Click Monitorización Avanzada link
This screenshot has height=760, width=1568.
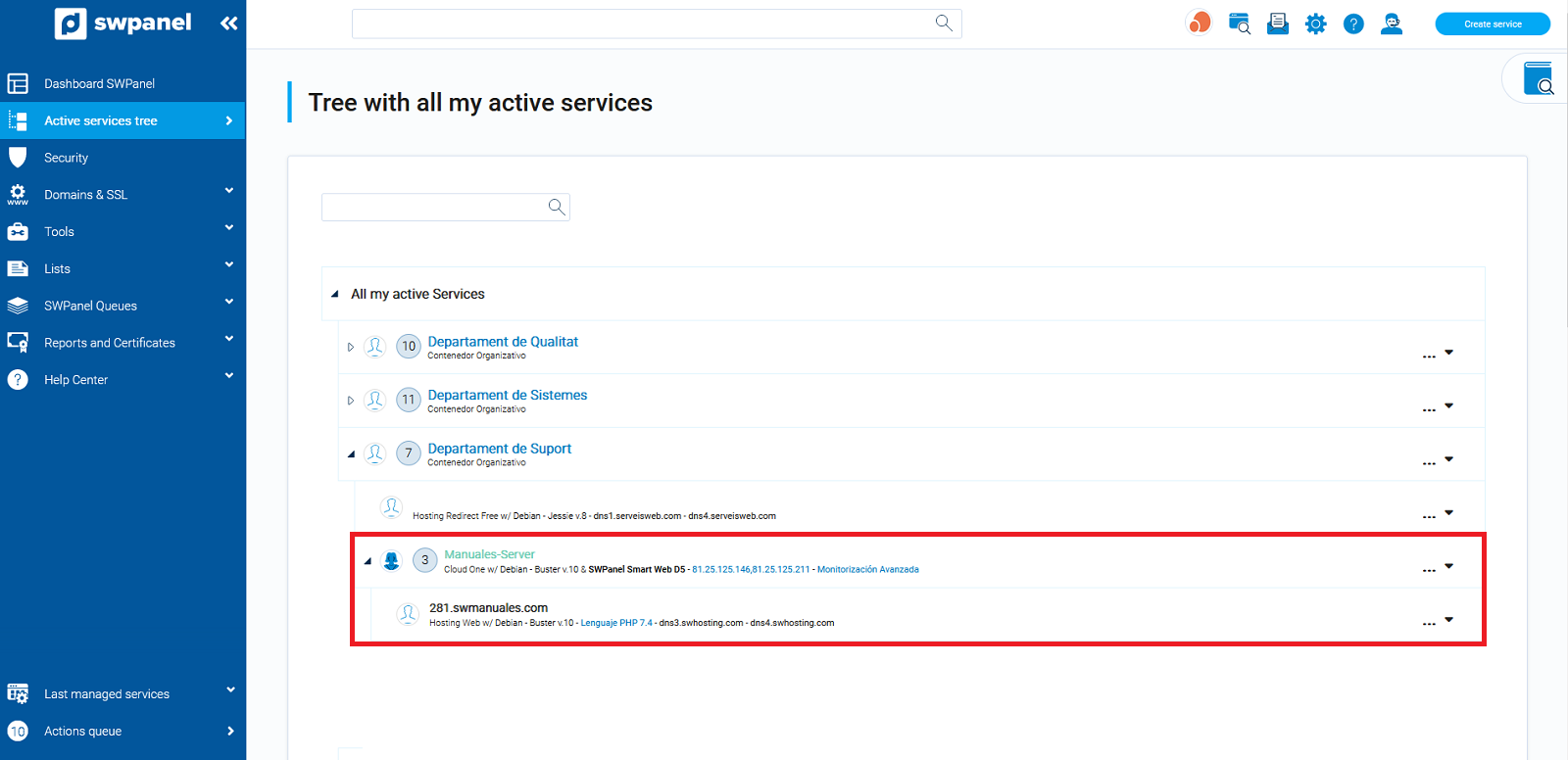pos(868,570)
